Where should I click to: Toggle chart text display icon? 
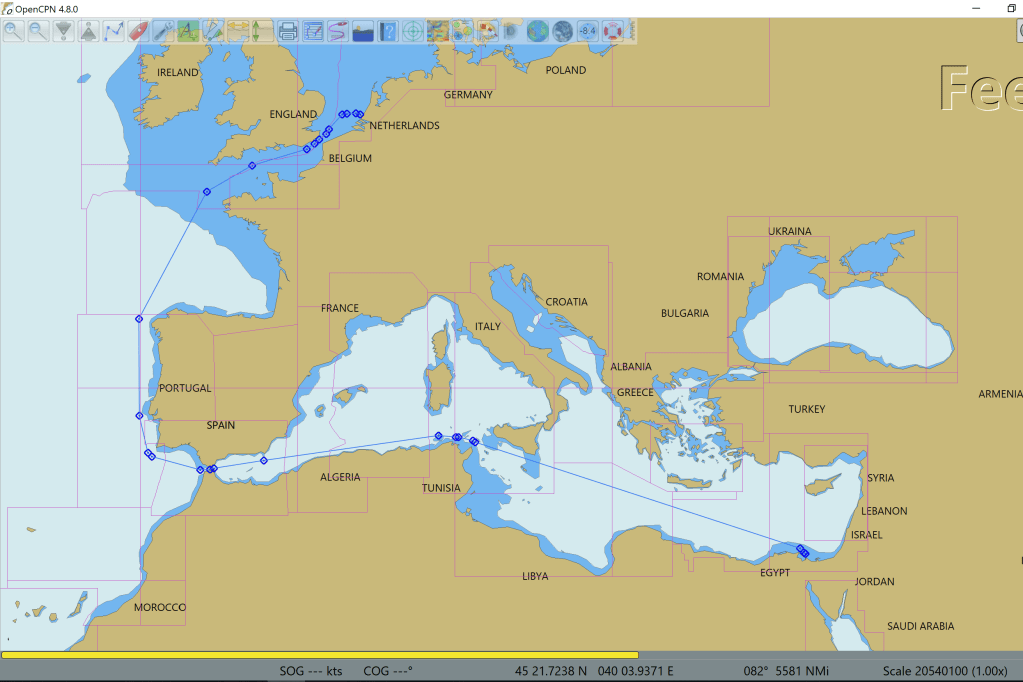(188, 31)
